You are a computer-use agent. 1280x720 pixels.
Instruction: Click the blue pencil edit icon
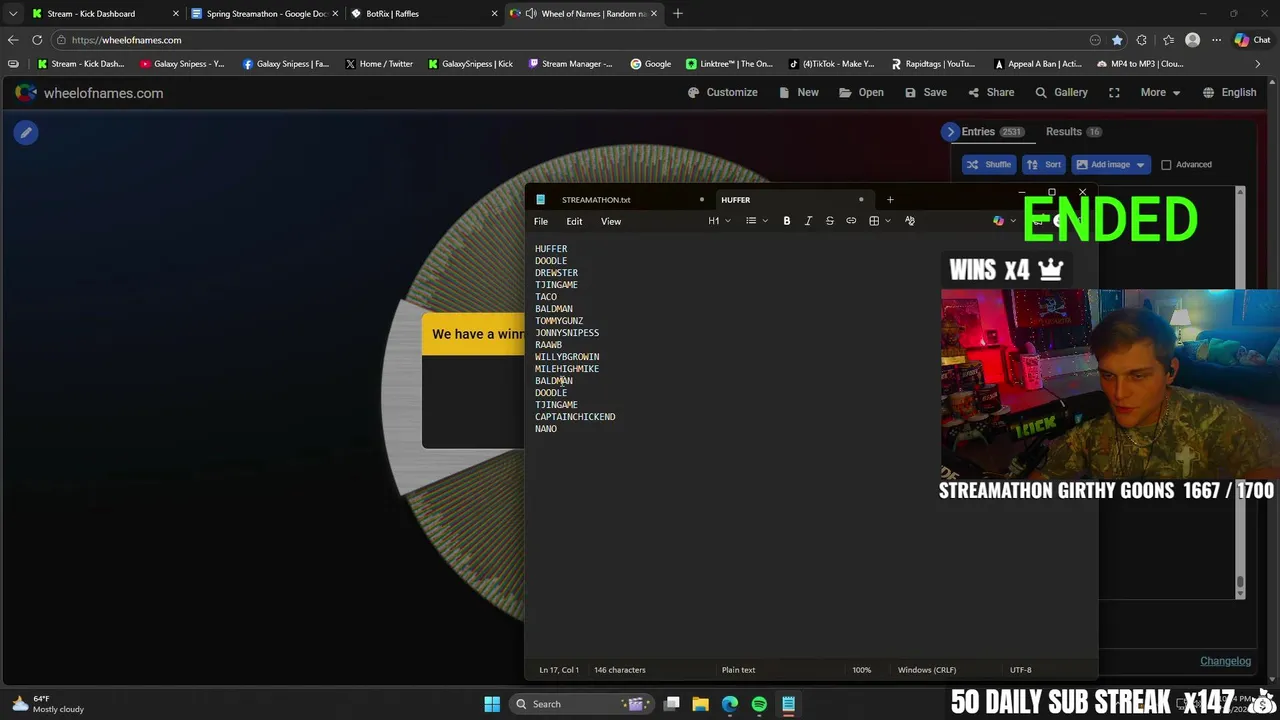(x=26, y=132)
